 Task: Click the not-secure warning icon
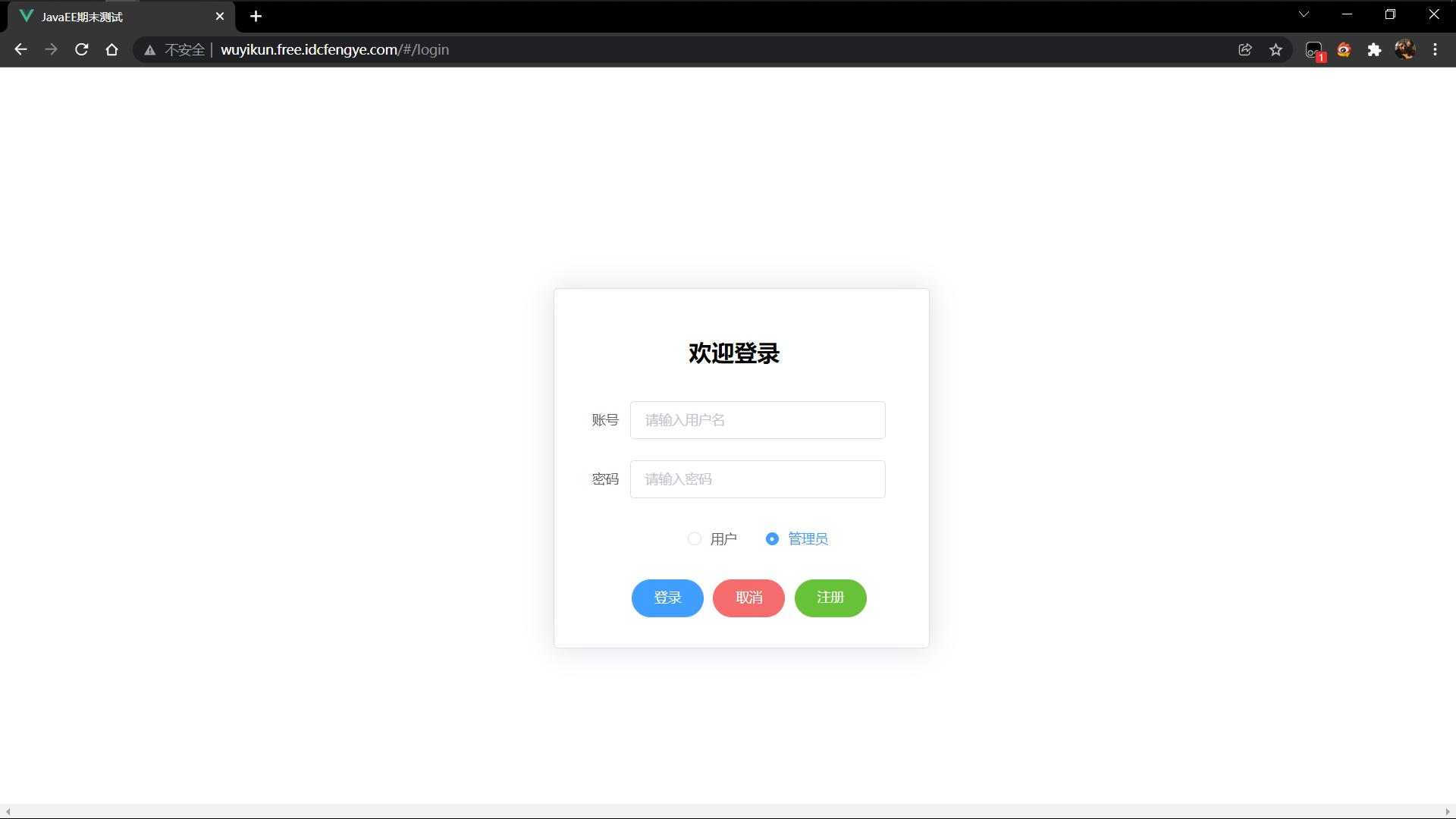pos(150,50)
